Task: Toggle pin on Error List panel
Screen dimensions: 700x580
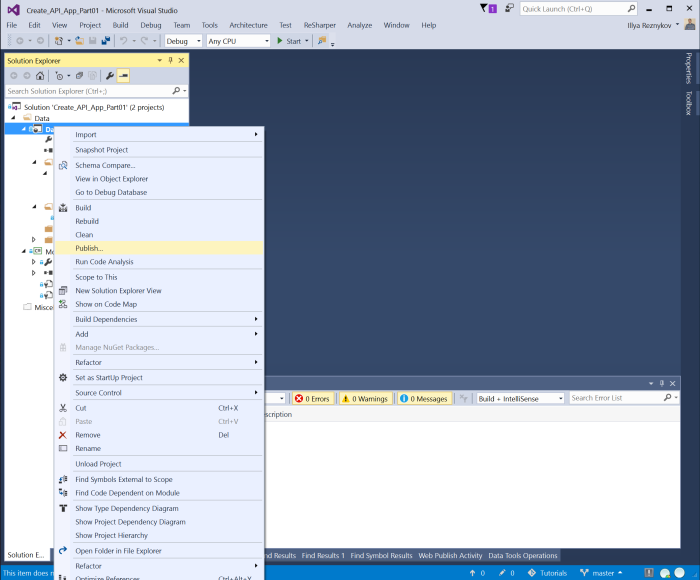Action: (662, 383)
